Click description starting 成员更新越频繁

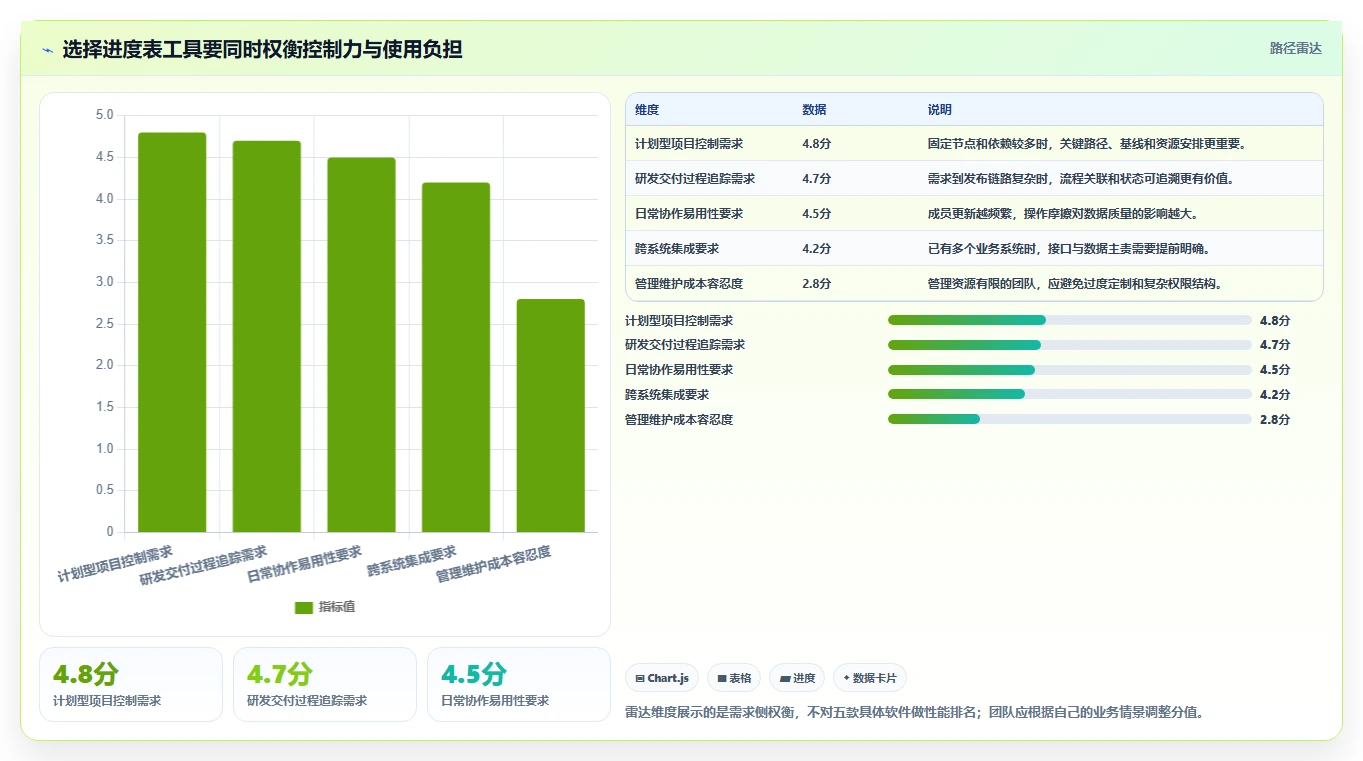(x=1063, y=214)
